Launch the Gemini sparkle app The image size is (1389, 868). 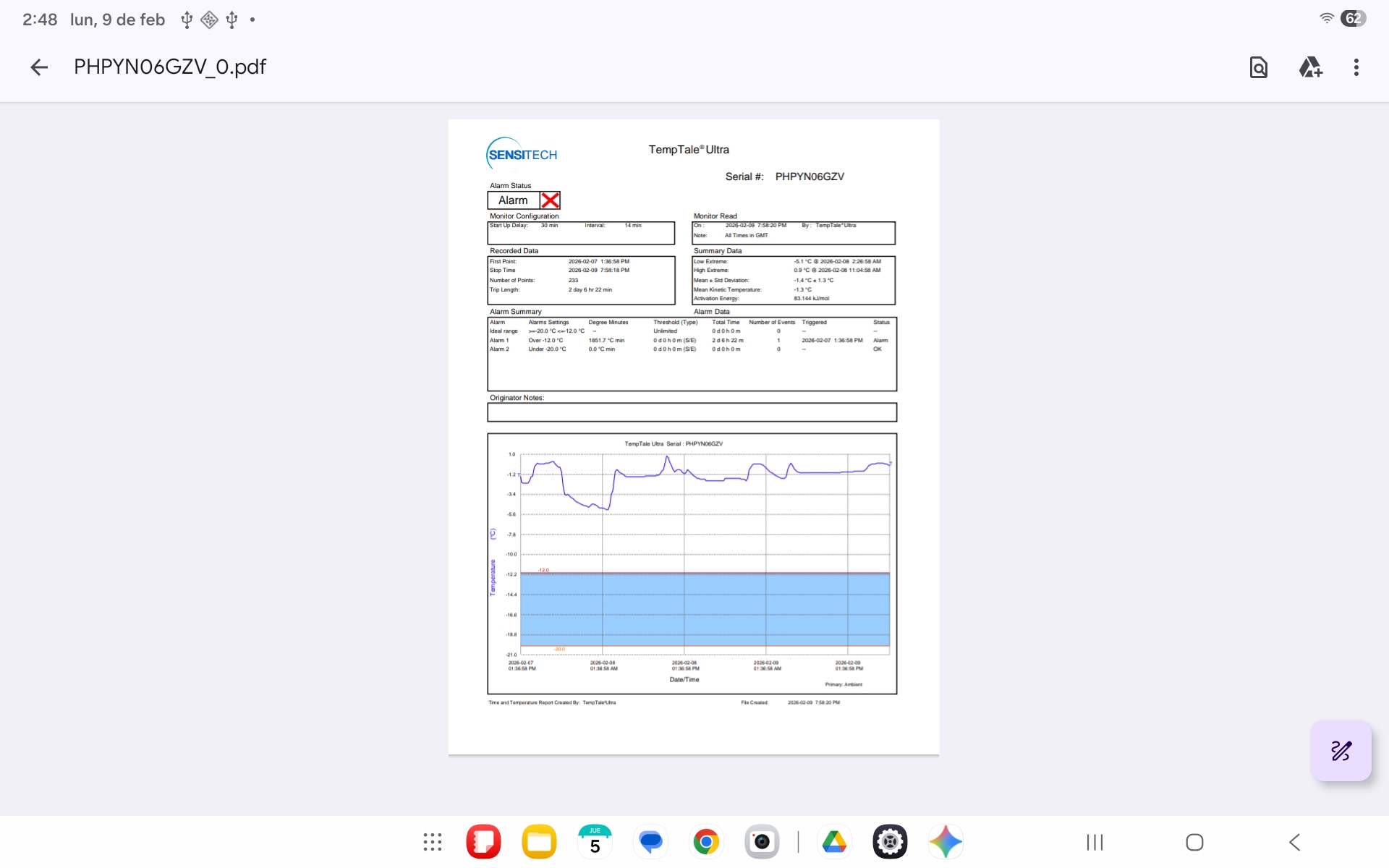point(946,842)
